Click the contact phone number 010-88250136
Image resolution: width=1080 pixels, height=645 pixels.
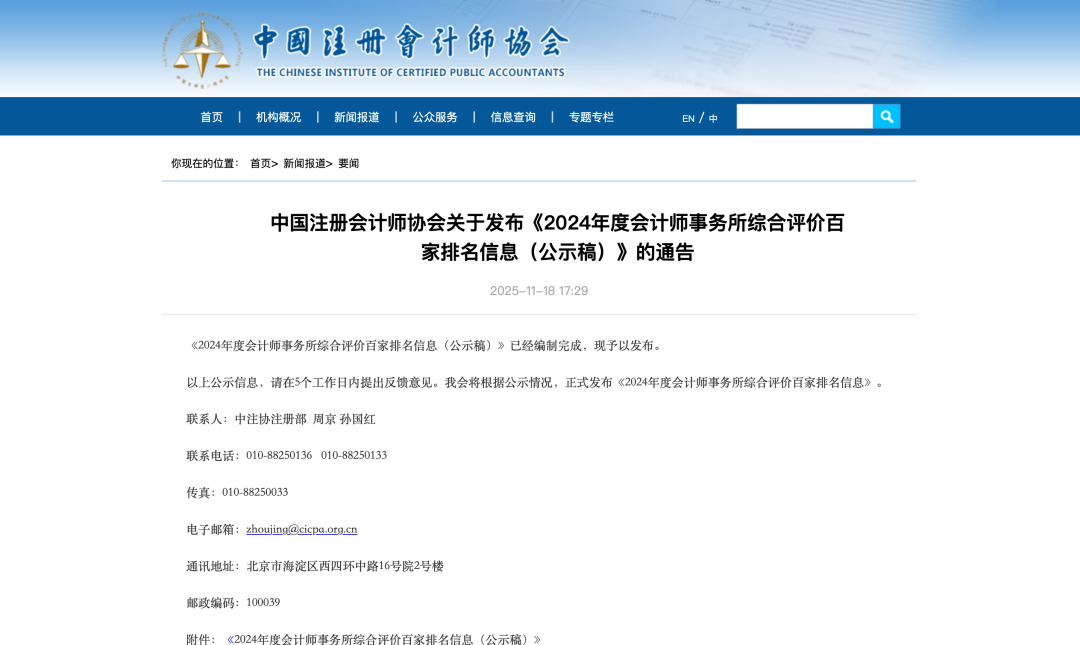[279, 455]
